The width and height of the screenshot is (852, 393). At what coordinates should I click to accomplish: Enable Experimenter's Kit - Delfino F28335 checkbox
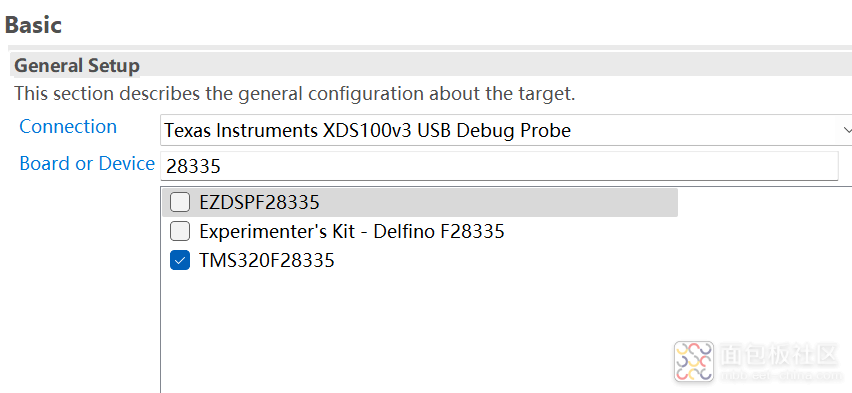[180, 232]
